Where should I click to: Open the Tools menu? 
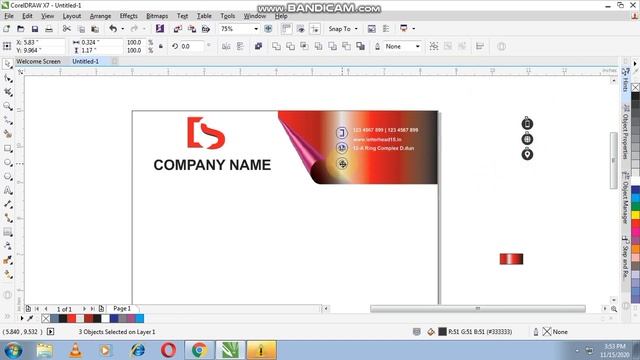pos(228,16)
